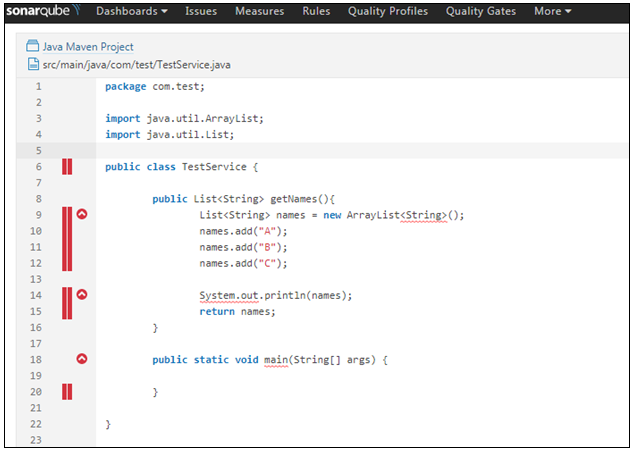
Task: Click the underlined System.out on line 14
Action: coord(229,296)
